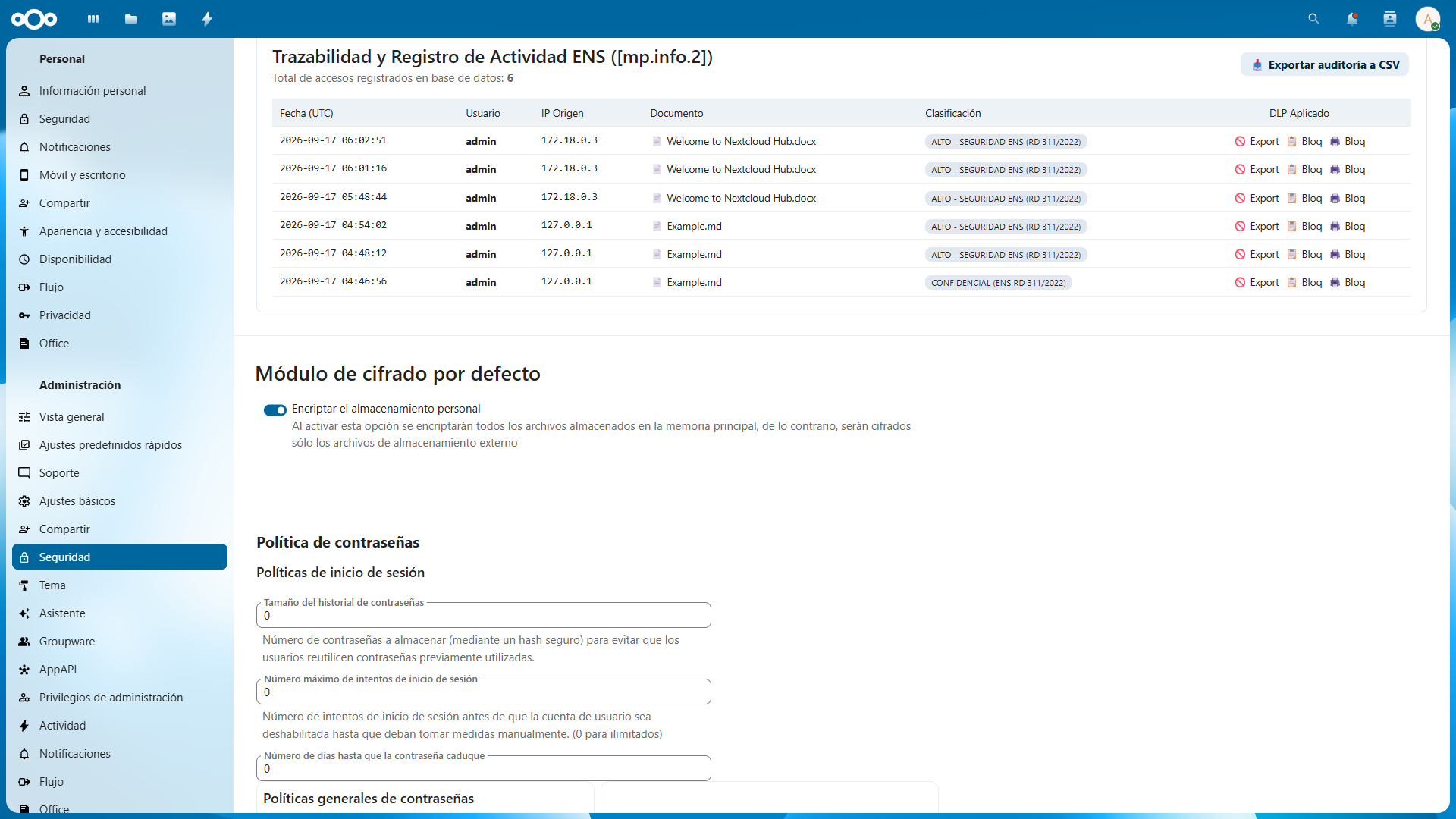Click the Disponibilidad clock icon
The height and width of the screenshot is (819, 1456).
(x=24, y=259)
